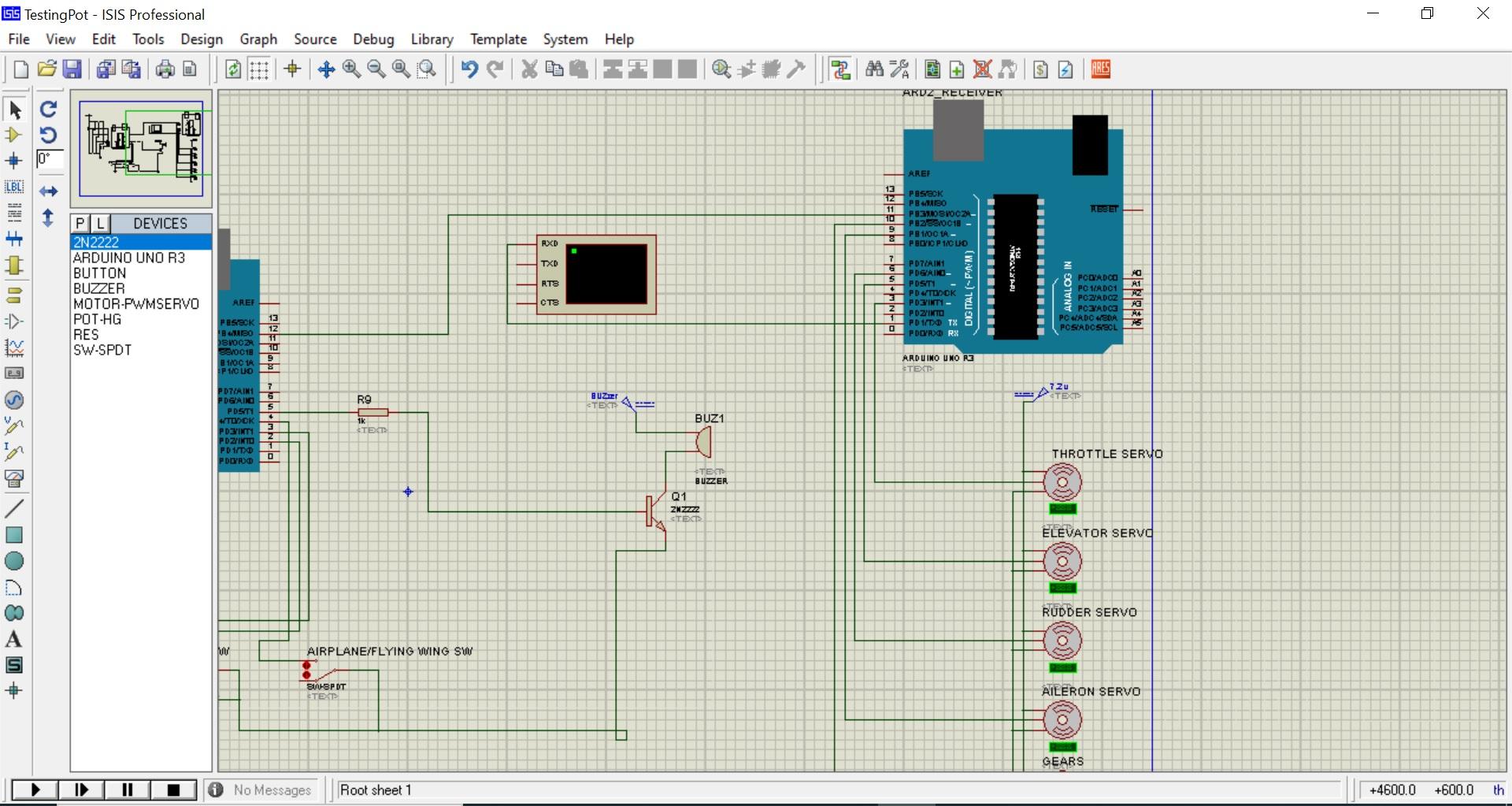Cut selection to clipboard
The image size is (1512, 806).
click(529, 69)
